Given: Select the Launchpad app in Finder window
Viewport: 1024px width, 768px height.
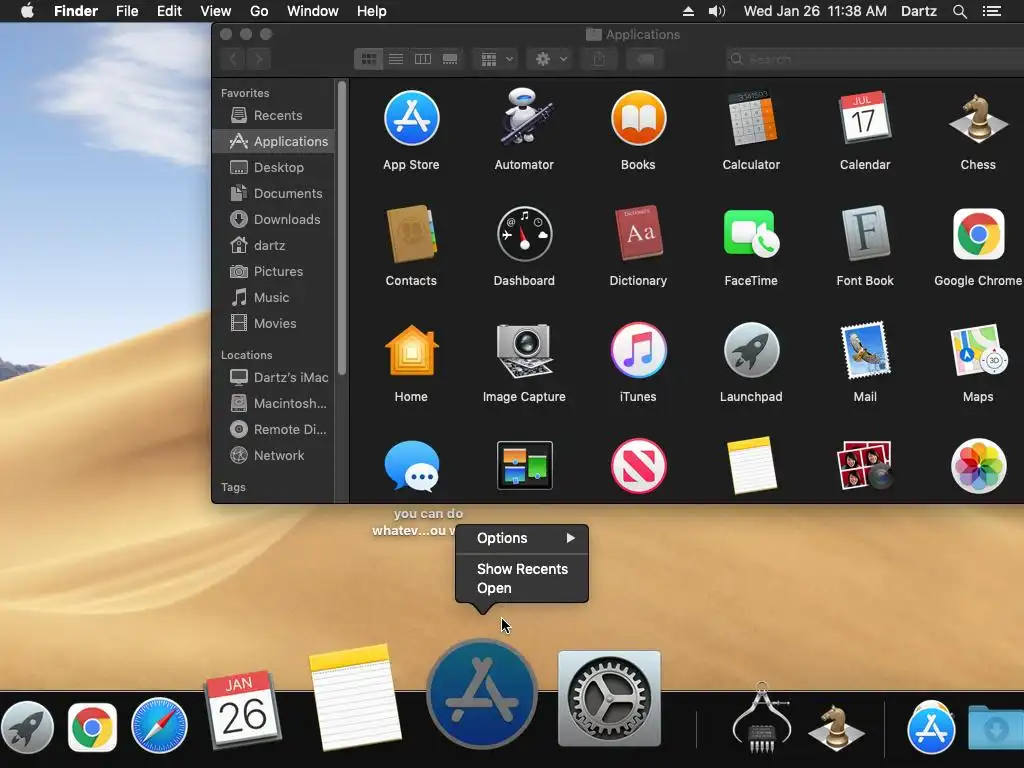Looking at the screenshot, I should coord(751,350).
